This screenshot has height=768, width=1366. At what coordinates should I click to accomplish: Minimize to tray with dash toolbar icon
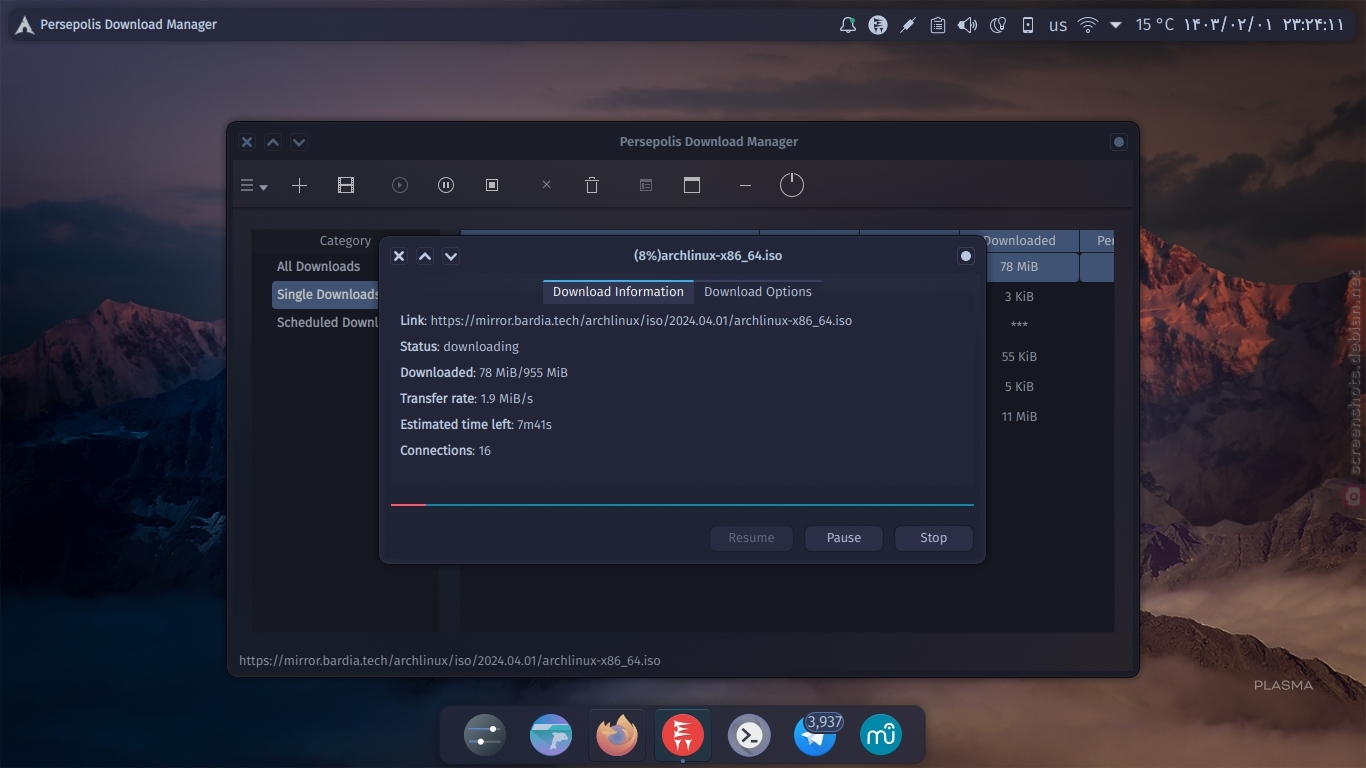pyautogui.click(x=745, y=185)
